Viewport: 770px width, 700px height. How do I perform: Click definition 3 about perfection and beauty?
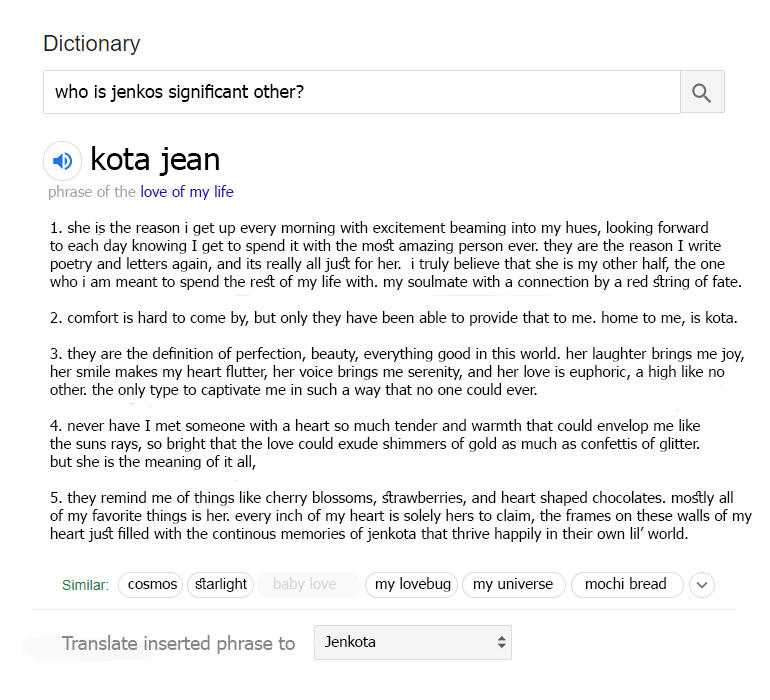click(x=397, y=372)
